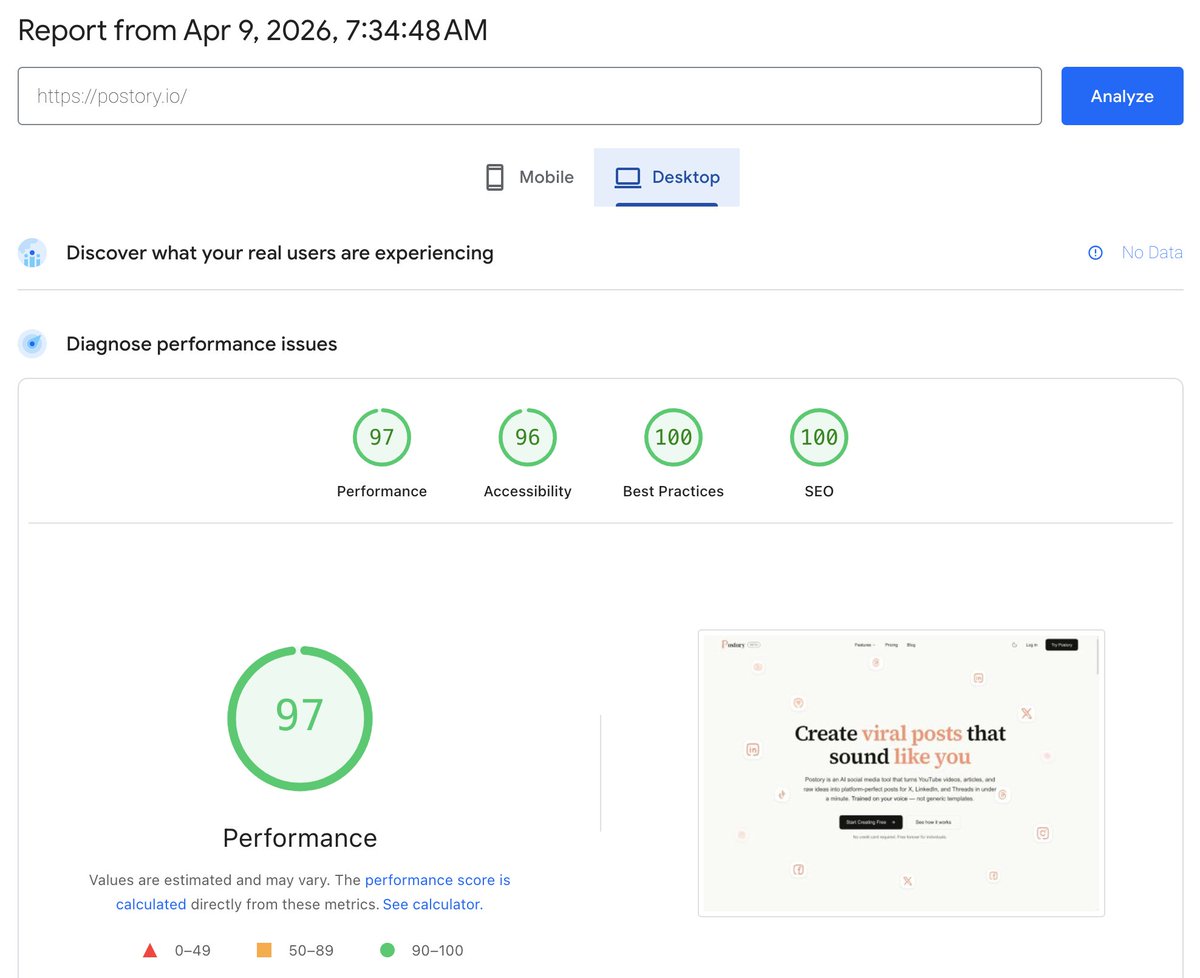Click the SEO label
Viewport: 1200px width, 978px height.
[x=819, y=491]
